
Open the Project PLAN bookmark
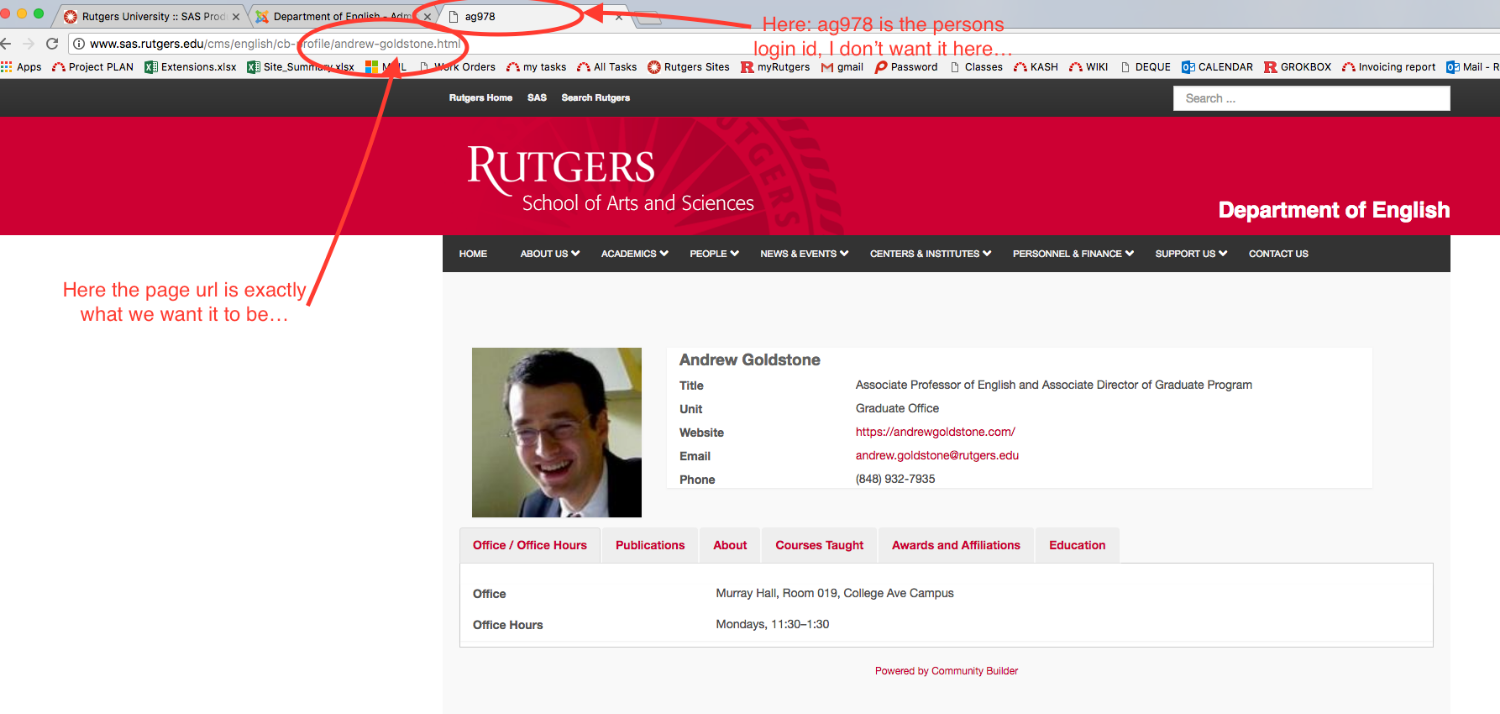coord(93,67)
